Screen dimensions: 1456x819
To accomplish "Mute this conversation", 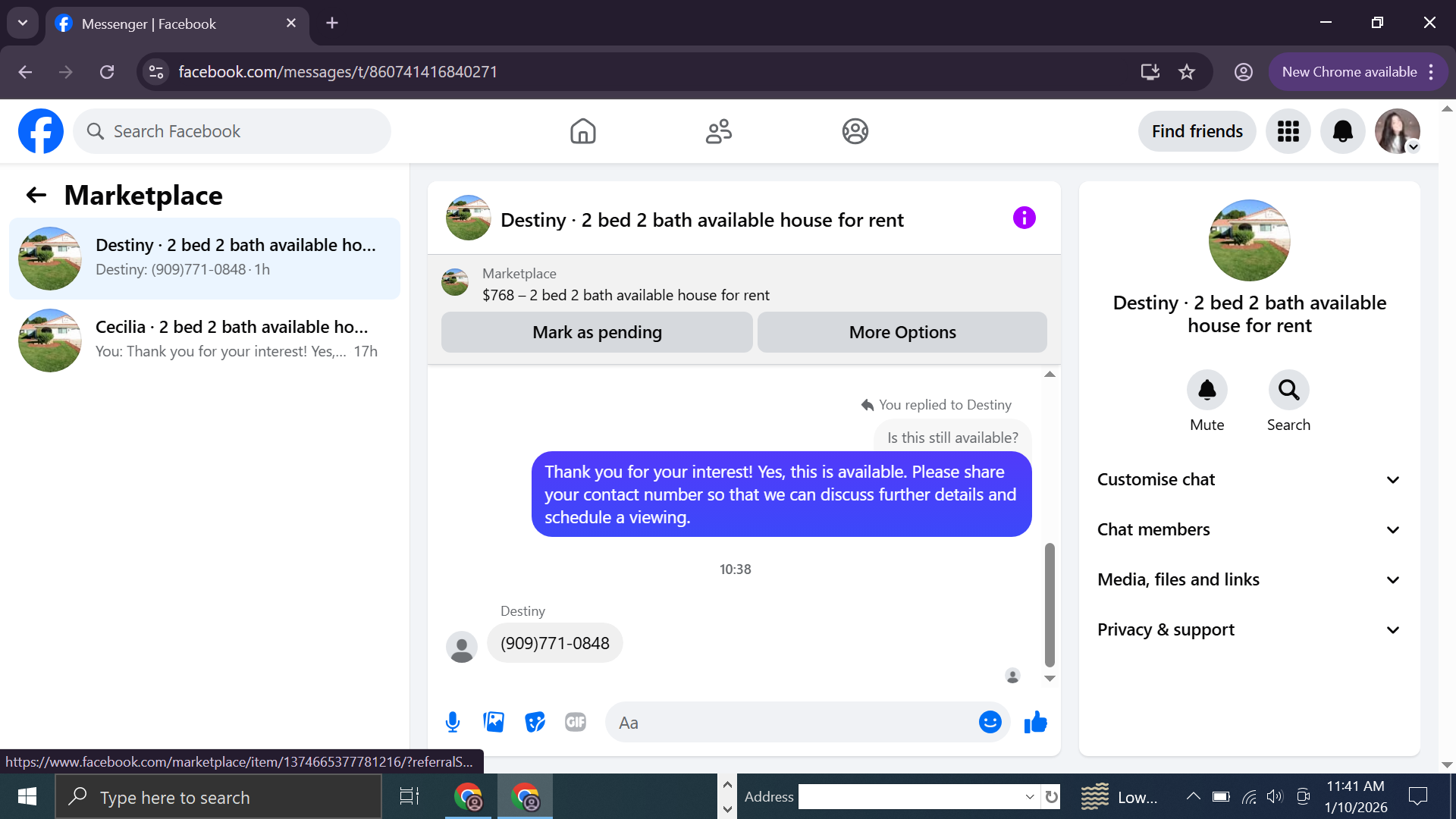I will [1207, 390].
